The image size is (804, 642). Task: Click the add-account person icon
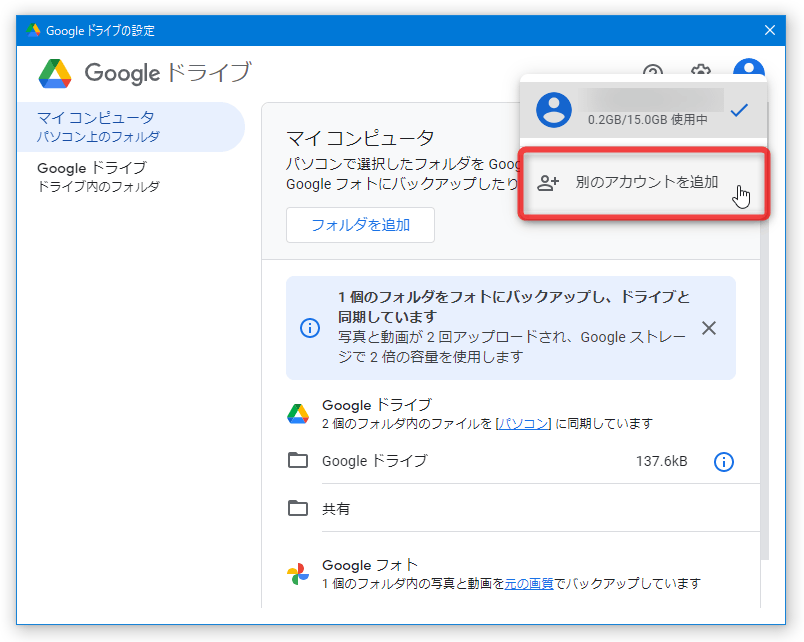point(548,183)
